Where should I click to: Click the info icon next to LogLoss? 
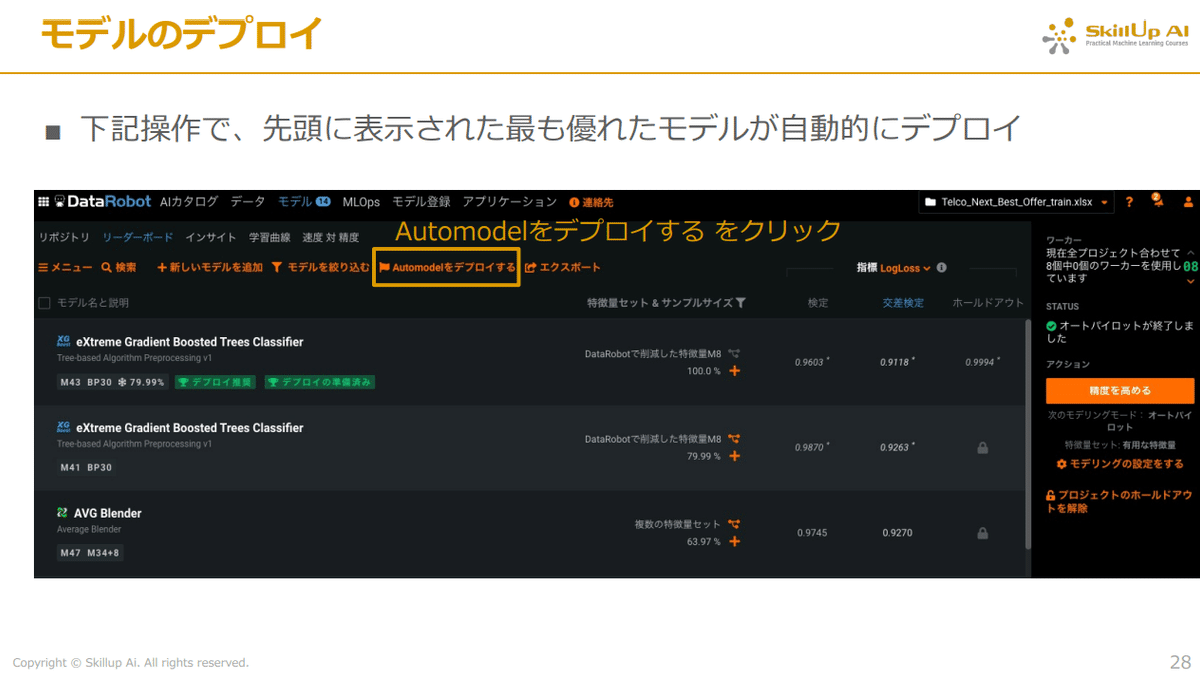point(942,268)
